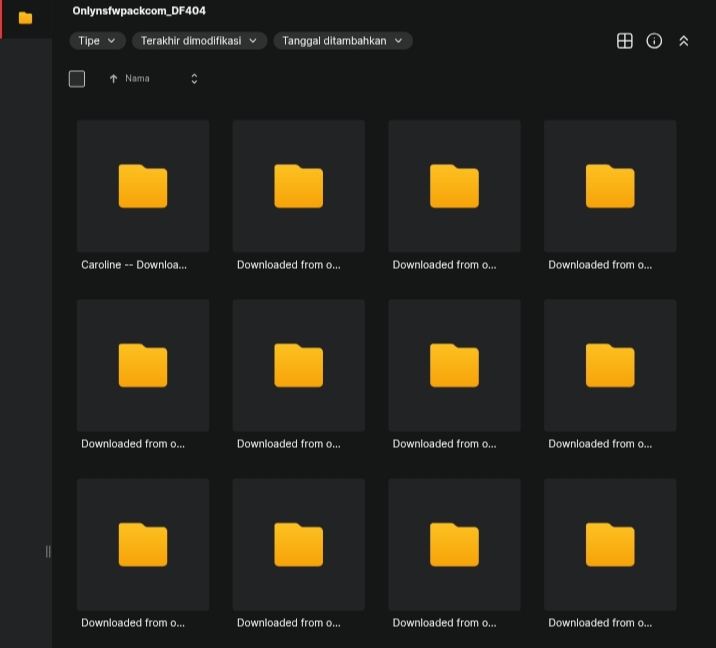Open the Tipe filter dropdown
The width and height of the screenshot is (716, 648).
(97, 41)
